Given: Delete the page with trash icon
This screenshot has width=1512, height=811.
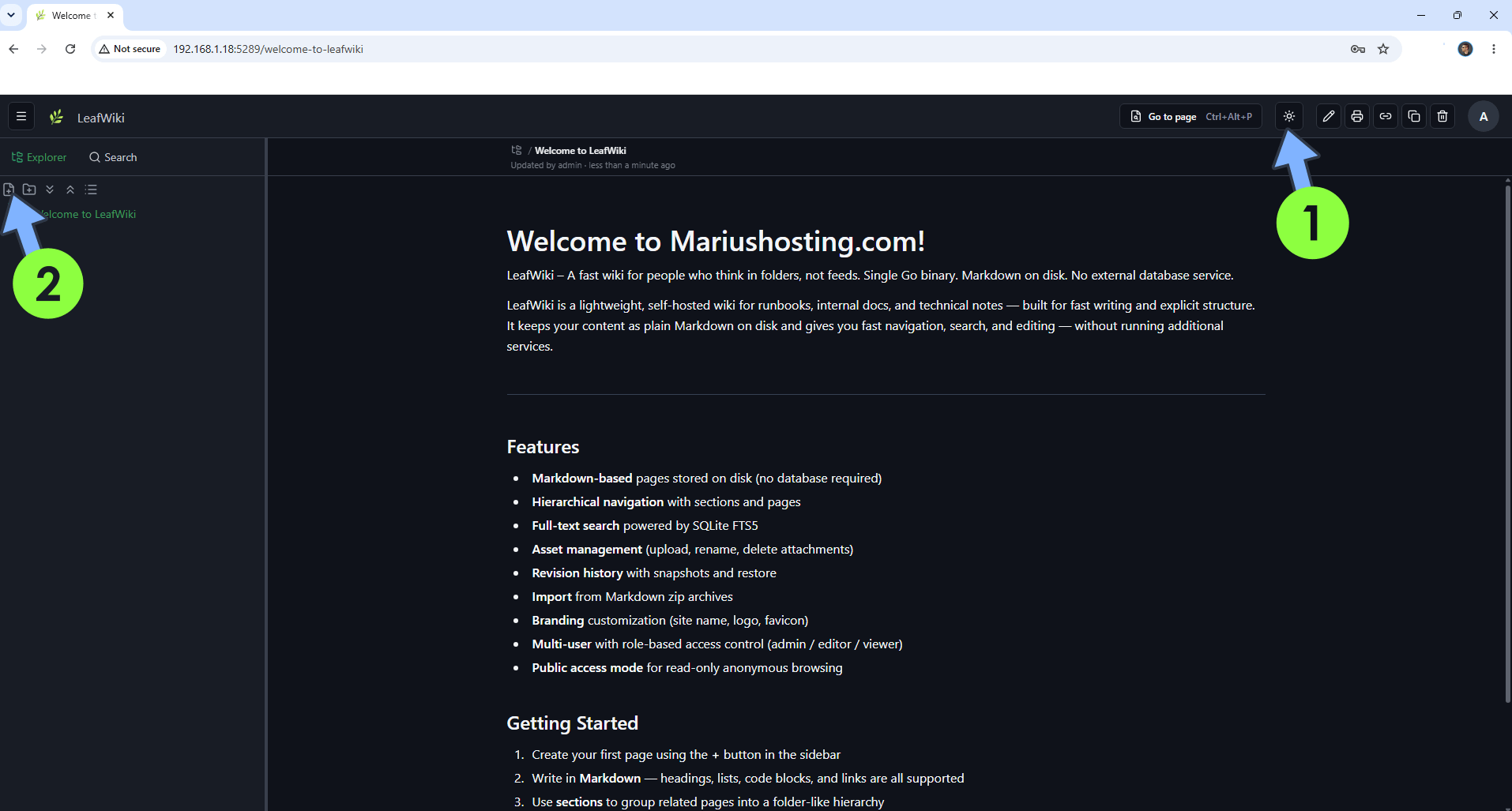Looking at the screenshot, I should click(x=1442, y=117).
